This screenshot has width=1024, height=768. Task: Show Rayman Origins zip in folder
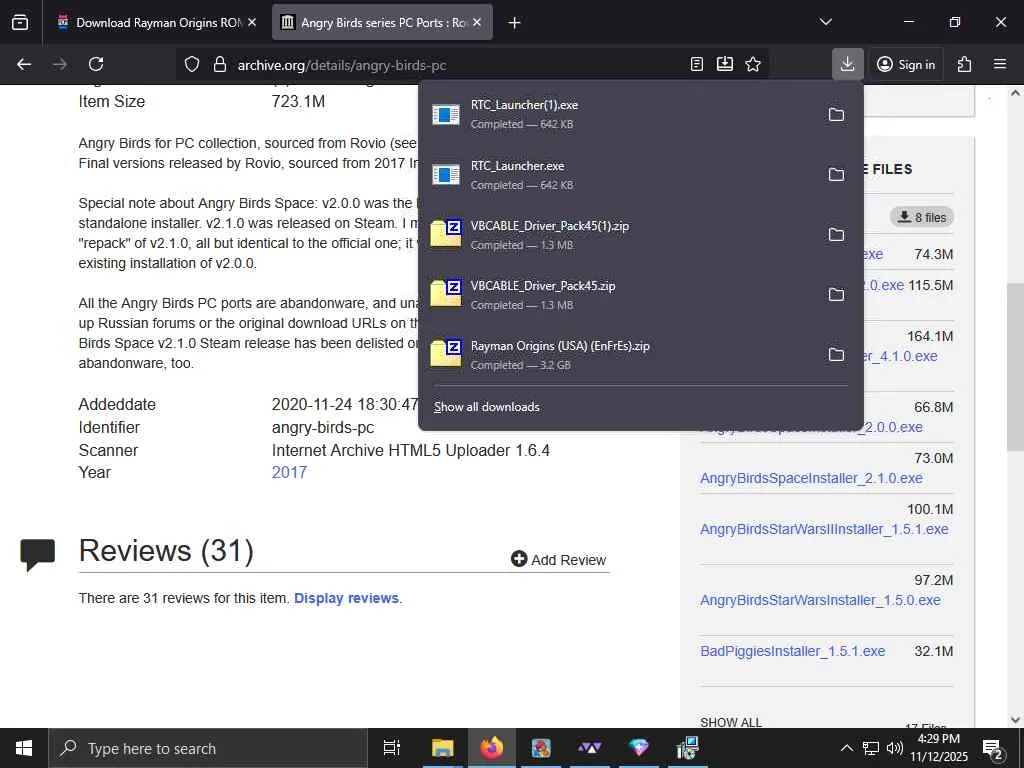[836, 355]
